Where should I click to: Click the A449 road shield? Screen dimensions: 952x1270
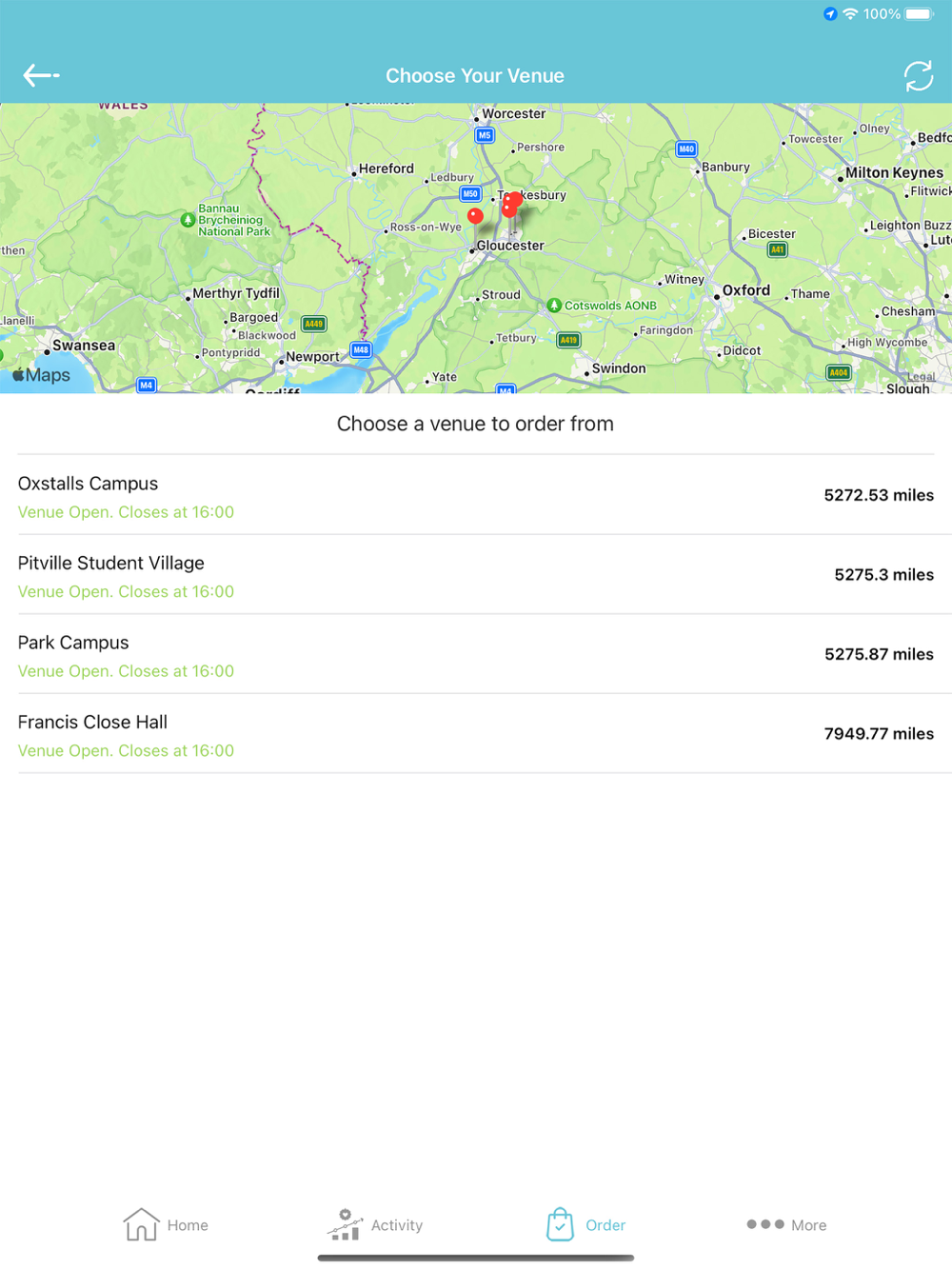313,324
